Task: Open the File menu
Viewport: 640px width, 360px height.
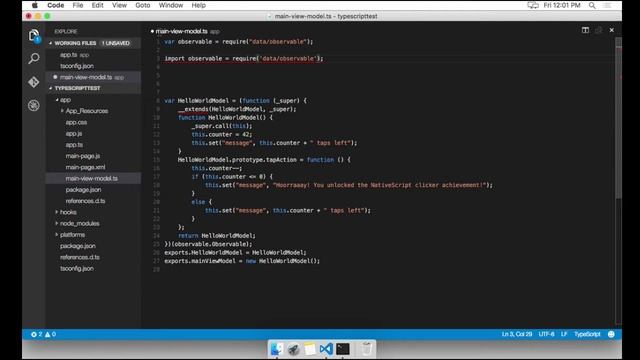Action: [78, 5]
